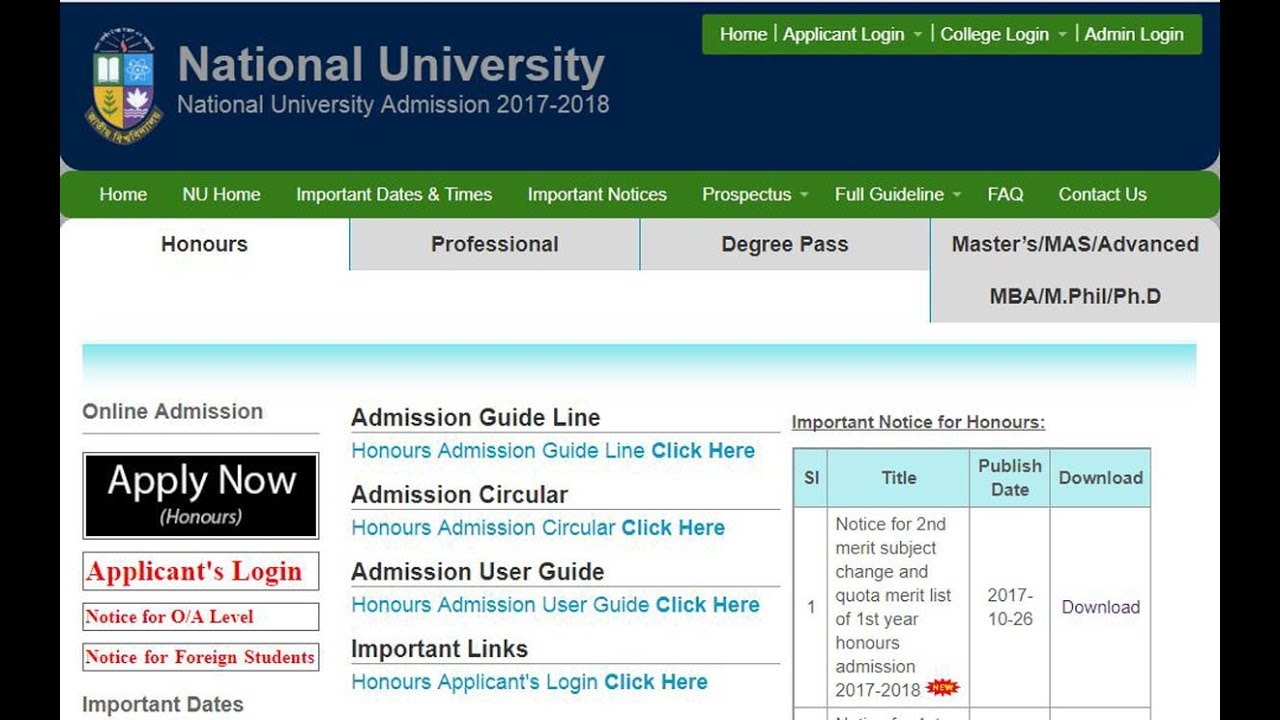The height and width of the screenshot is (720, 1280).
Task: Open NU Home menu item
Action: click(221, 194)
